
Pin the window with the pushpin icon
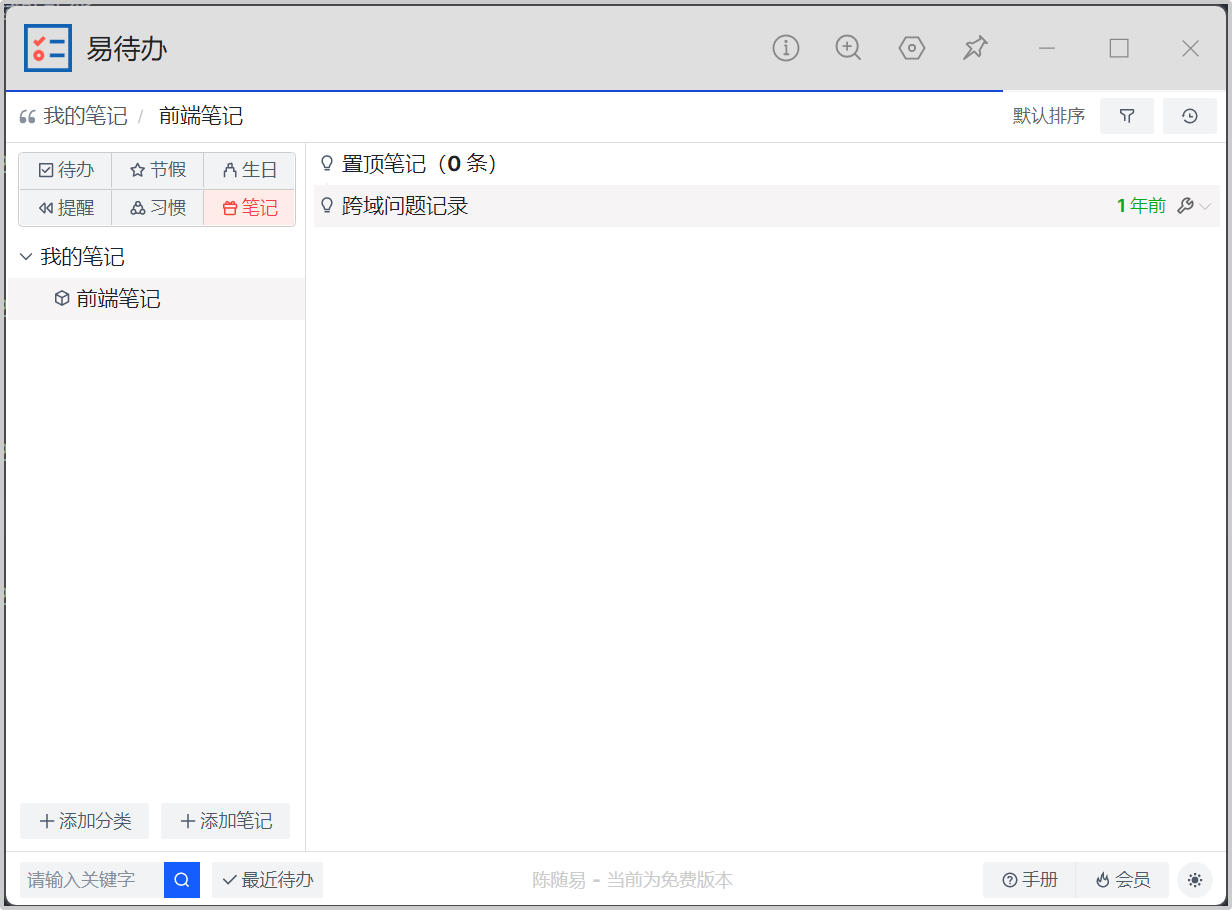[975, 48]
